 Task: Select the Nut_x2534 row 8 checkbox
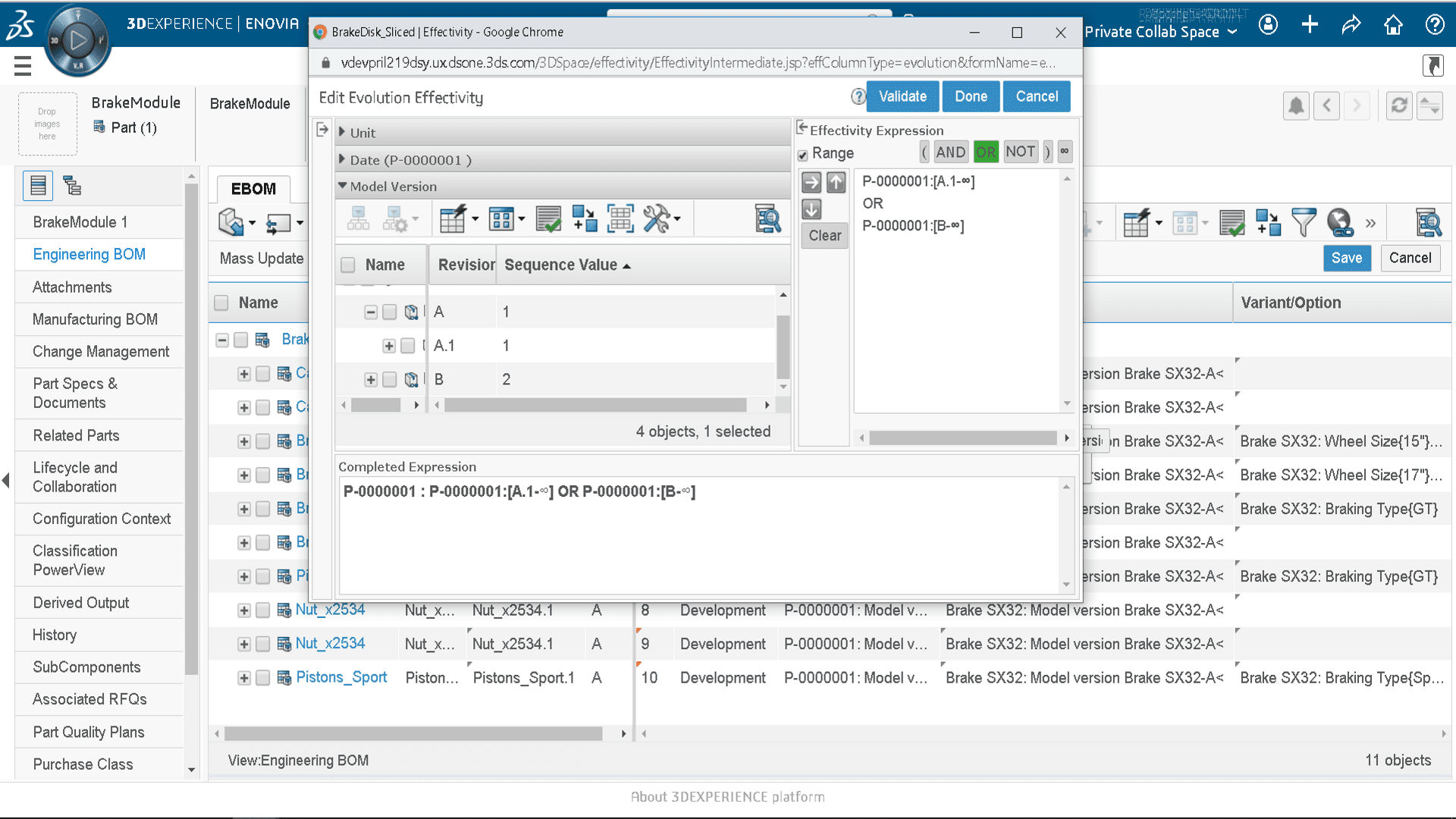coord(263,610)
